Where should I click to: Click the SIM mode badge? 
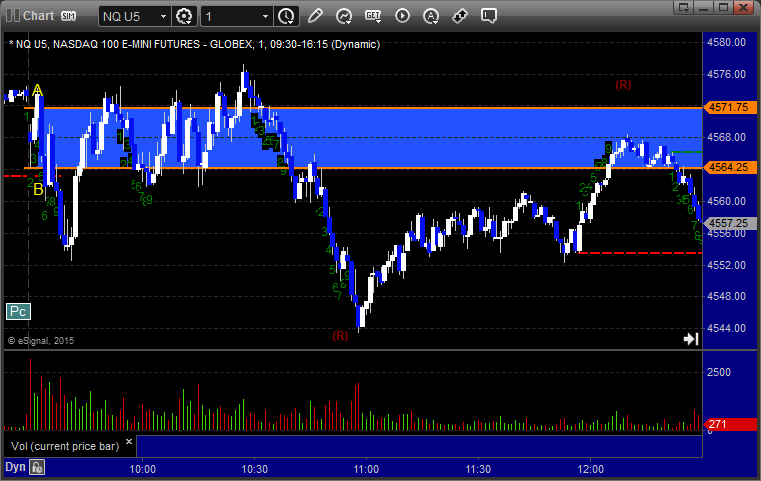click(x=68, y=16)
